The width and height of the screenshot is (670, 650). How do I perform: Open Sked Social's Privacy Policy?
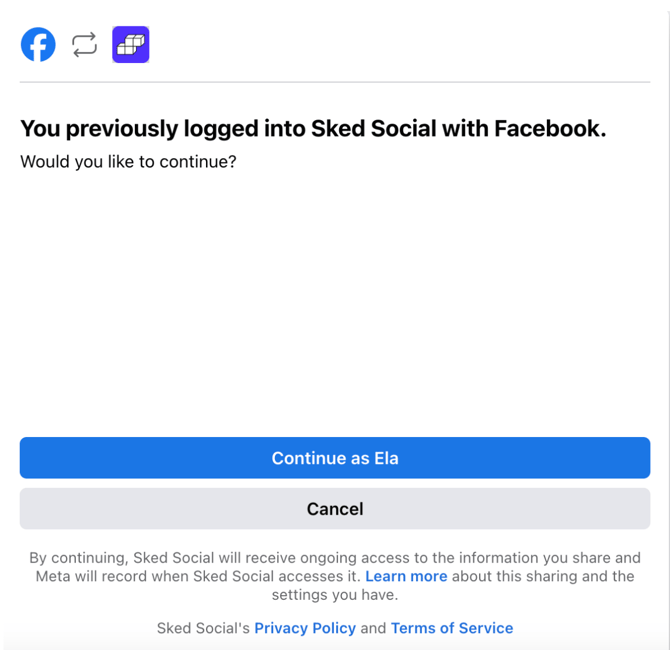(x=305, y=628)
